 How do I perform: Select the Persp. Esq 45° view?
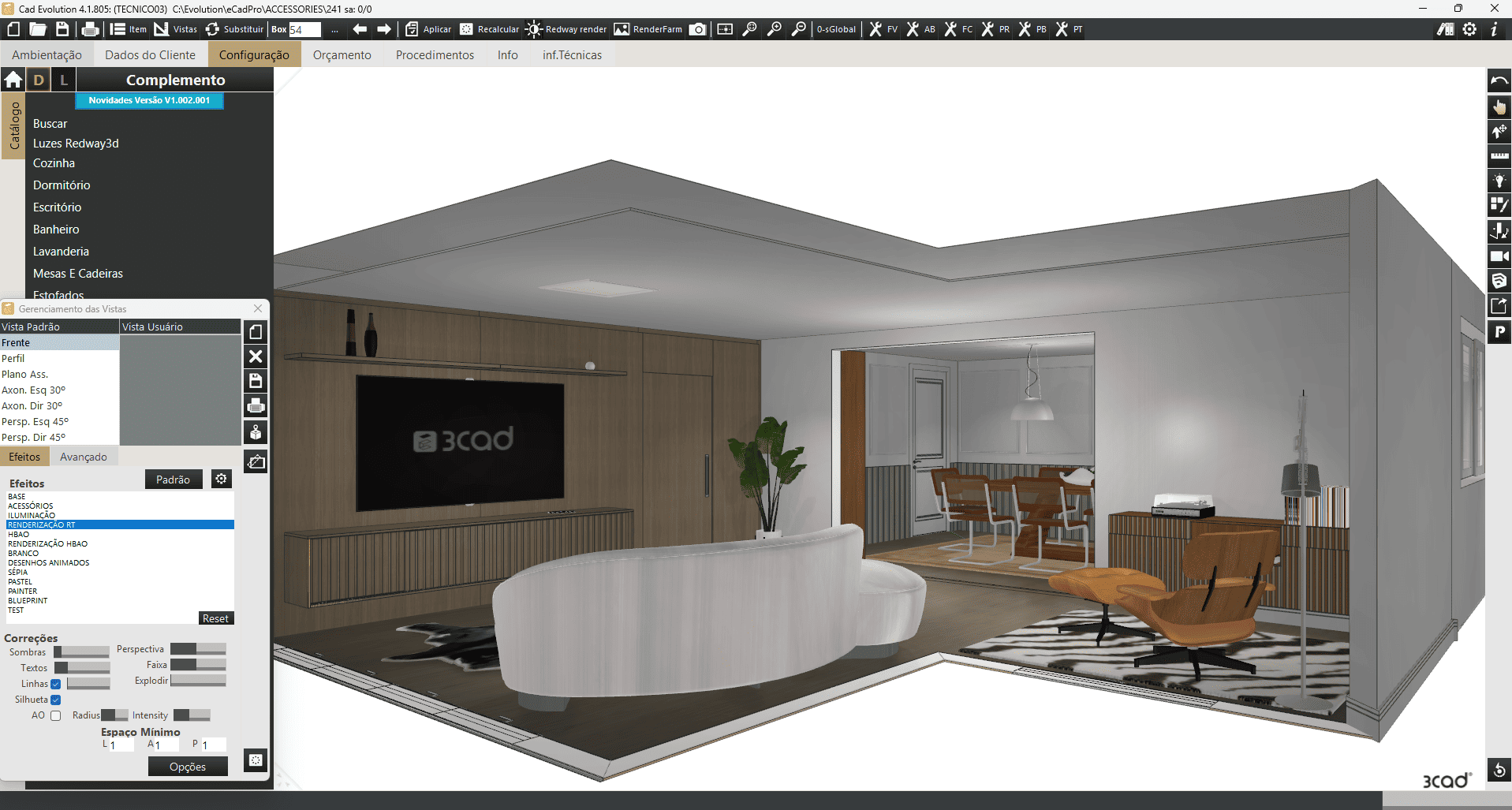(35, 421)
